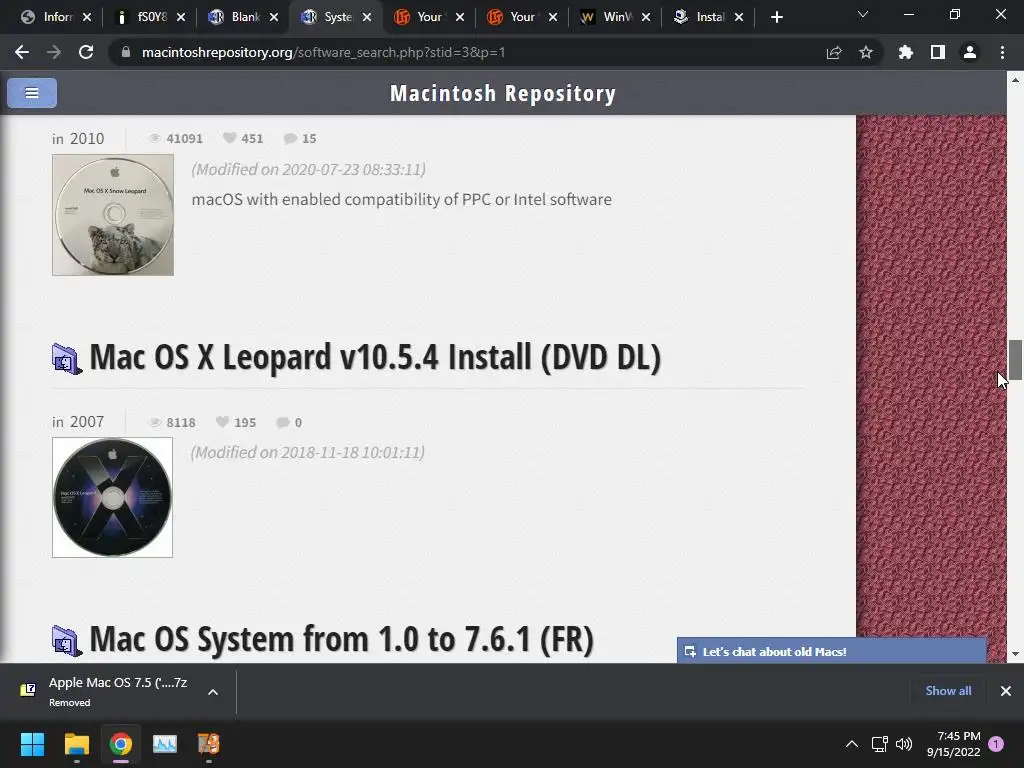This screenshot has height=768, width=1024.
Task: Go forward in browser history
Action: pyautogui.click(x=54, y=52)
